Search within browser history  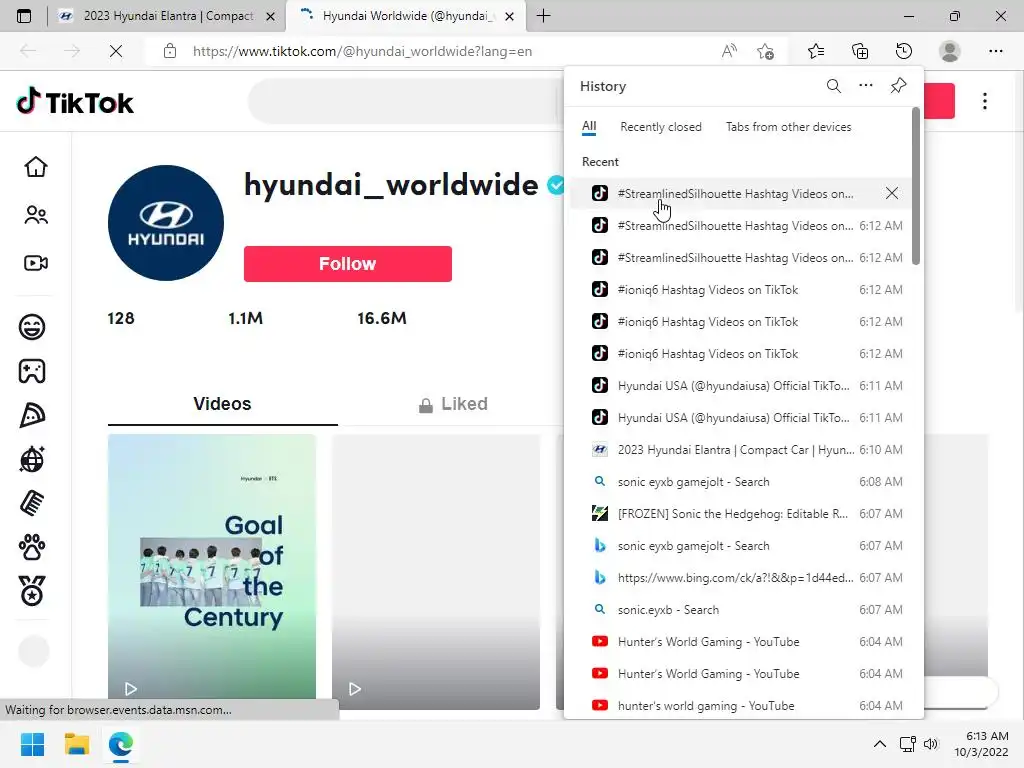[x=834, y=86]
